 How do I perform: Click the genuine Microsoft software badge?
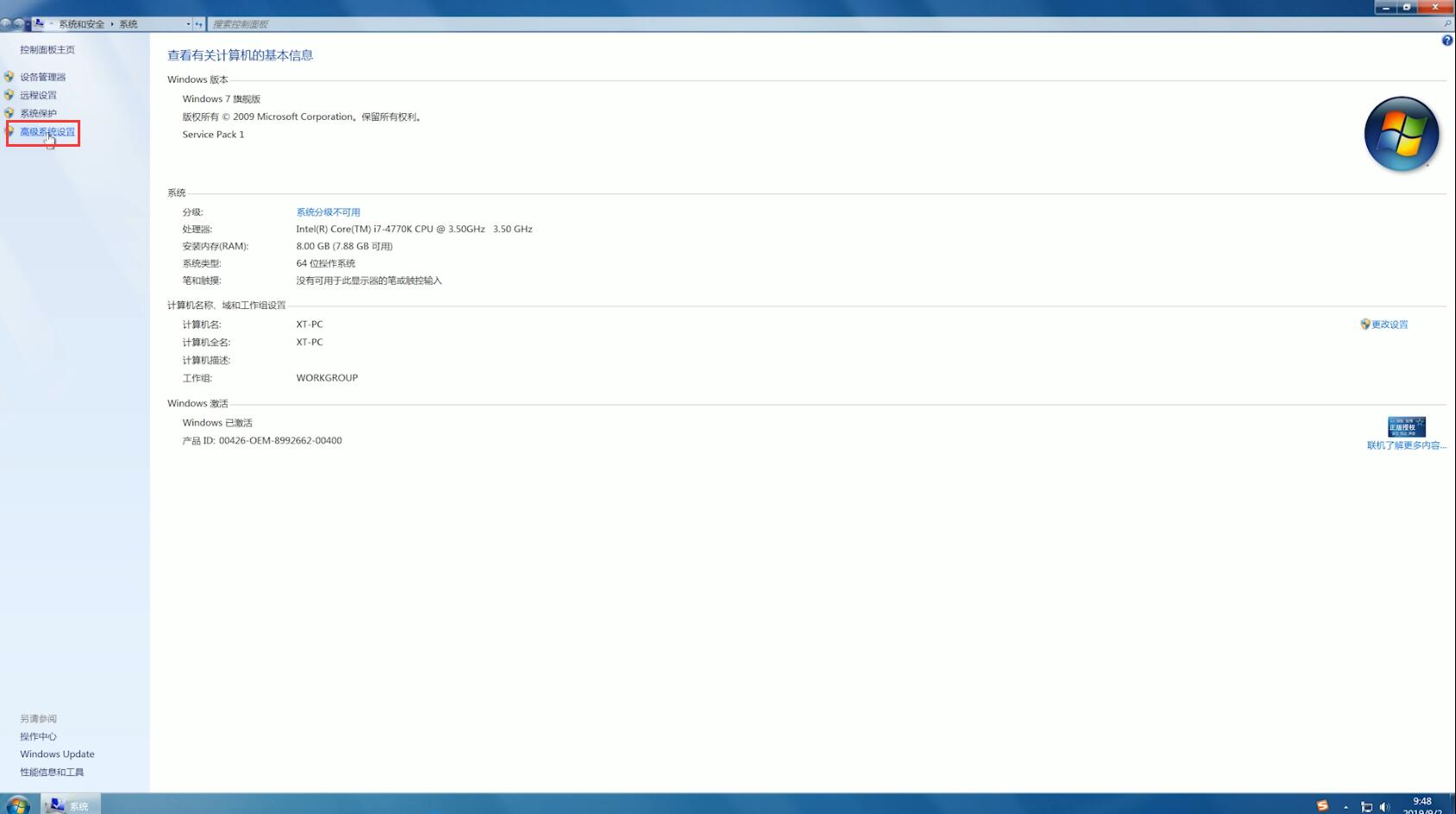[x=1406, y=426]
